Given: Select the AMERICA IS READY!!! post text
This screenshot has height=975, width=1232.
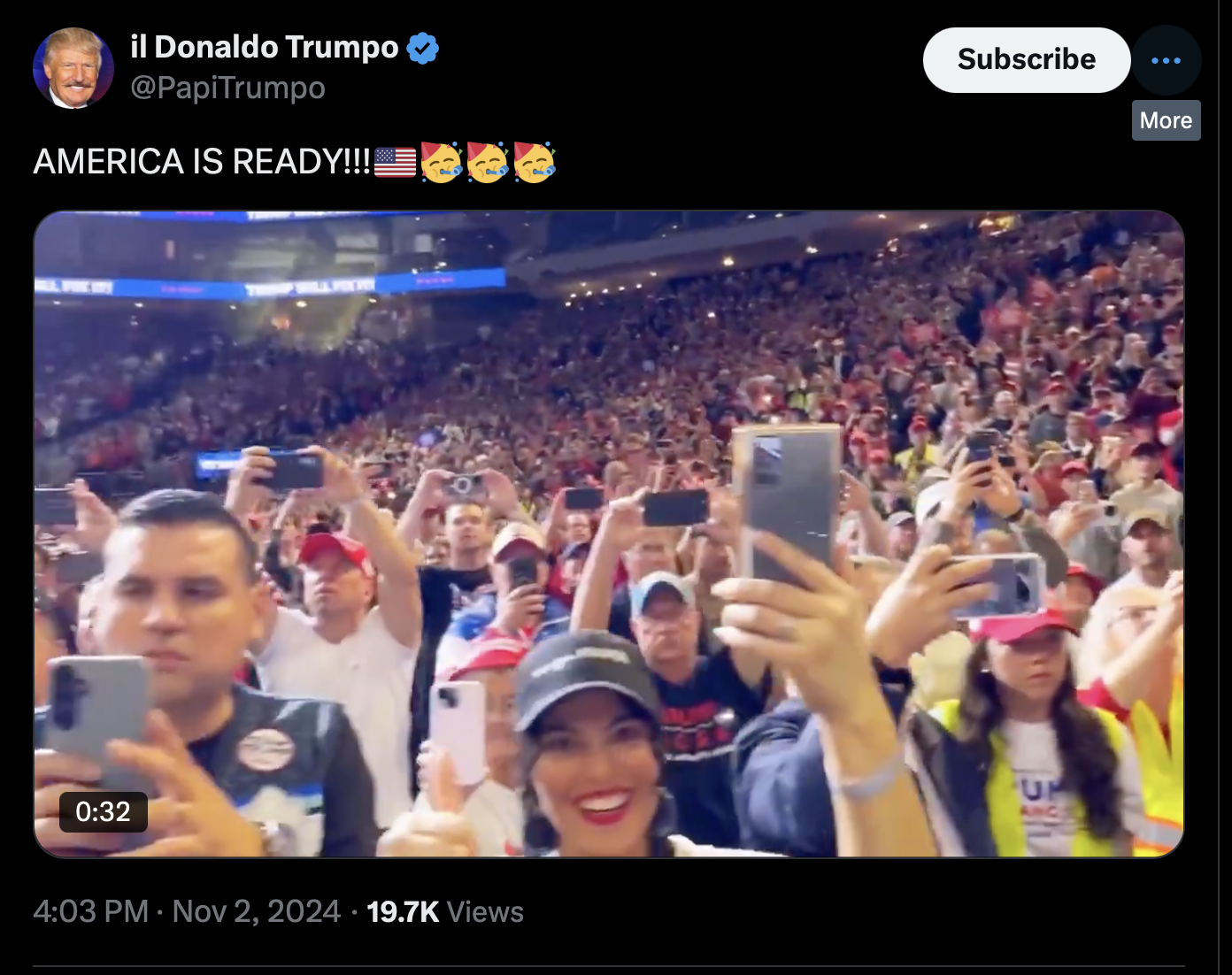Looking at the screenshot, I should (x=202, y=162).
